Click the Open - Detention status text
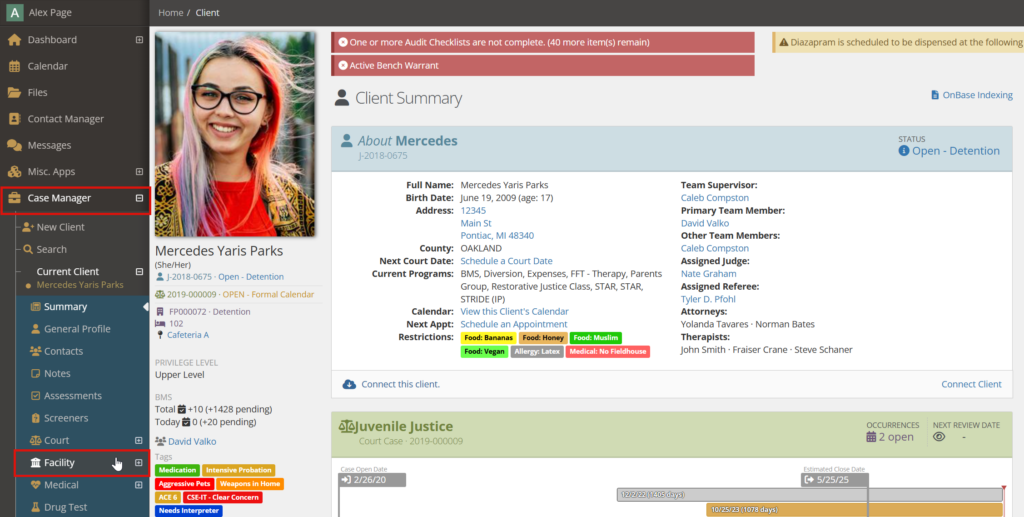Screen dimensions: 1024x517 pyautogui.click(x=956, y=151)
